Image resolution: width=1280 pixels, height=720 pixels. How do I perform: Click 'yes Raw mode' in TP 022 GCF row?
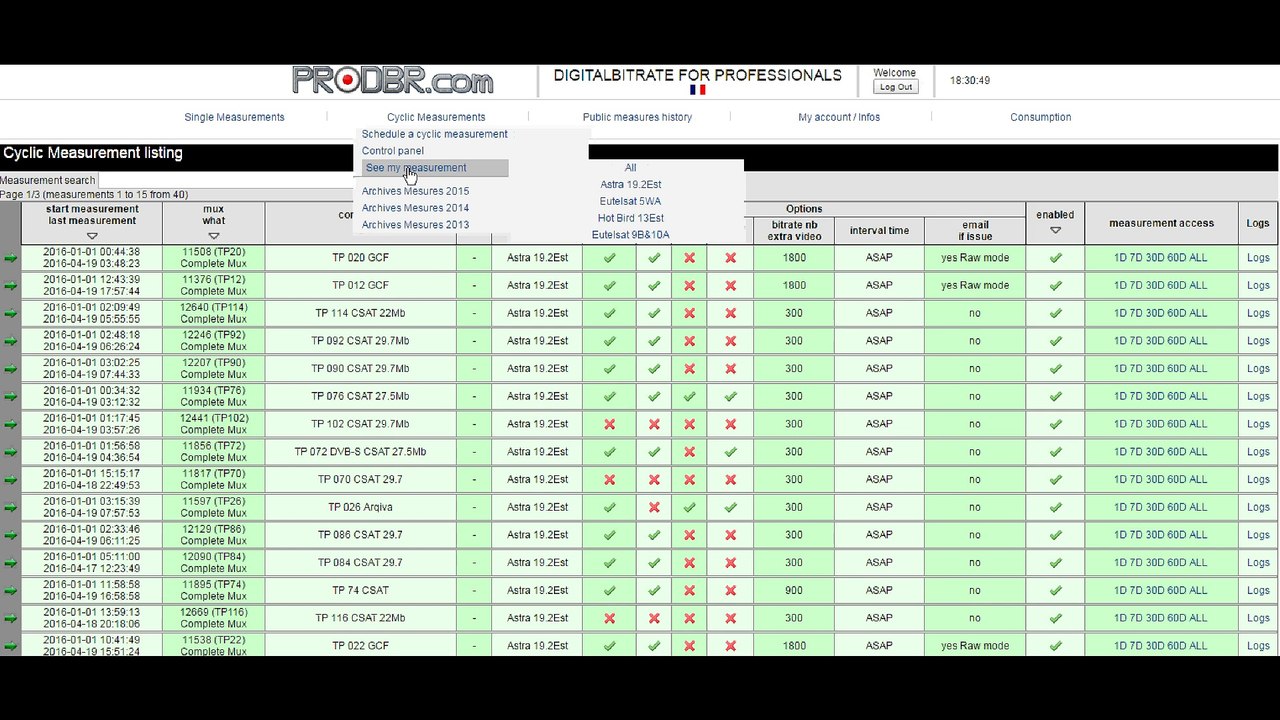tap(975, 646)
